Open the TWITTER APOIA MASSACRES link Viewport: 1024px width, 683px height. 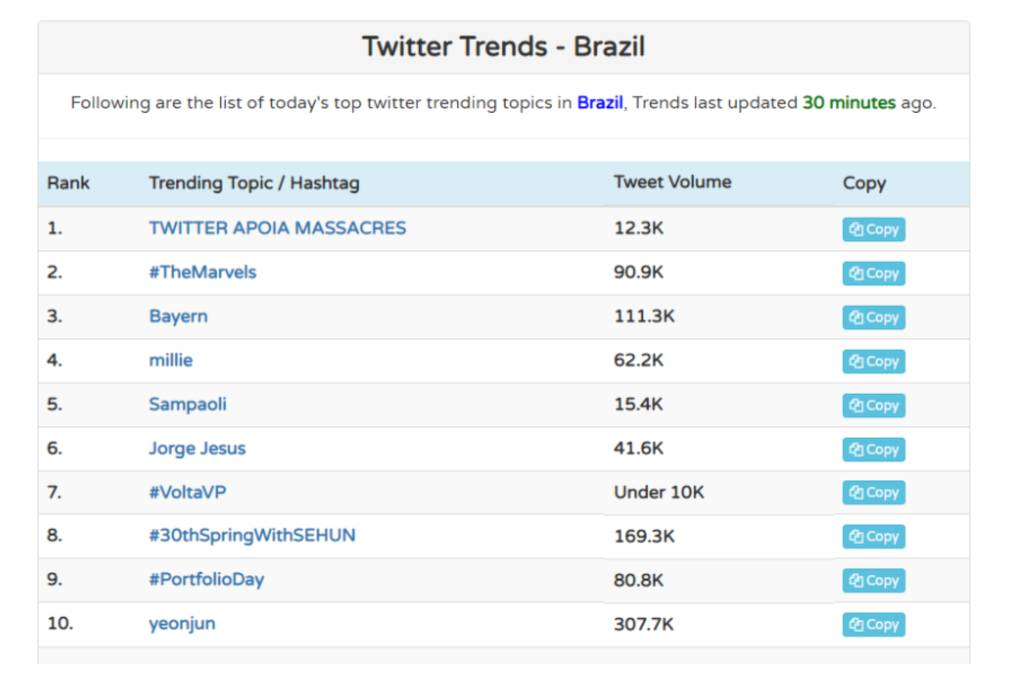click(277, 228)
